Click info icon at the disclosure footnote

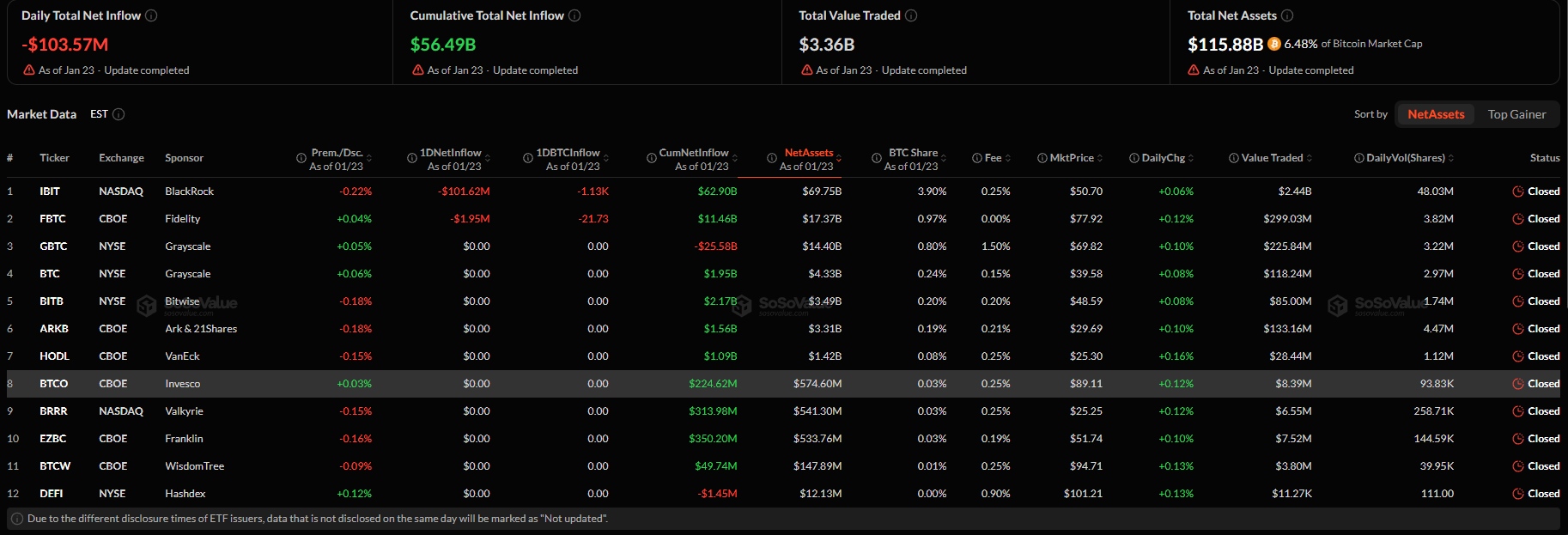tap(17, 519)
